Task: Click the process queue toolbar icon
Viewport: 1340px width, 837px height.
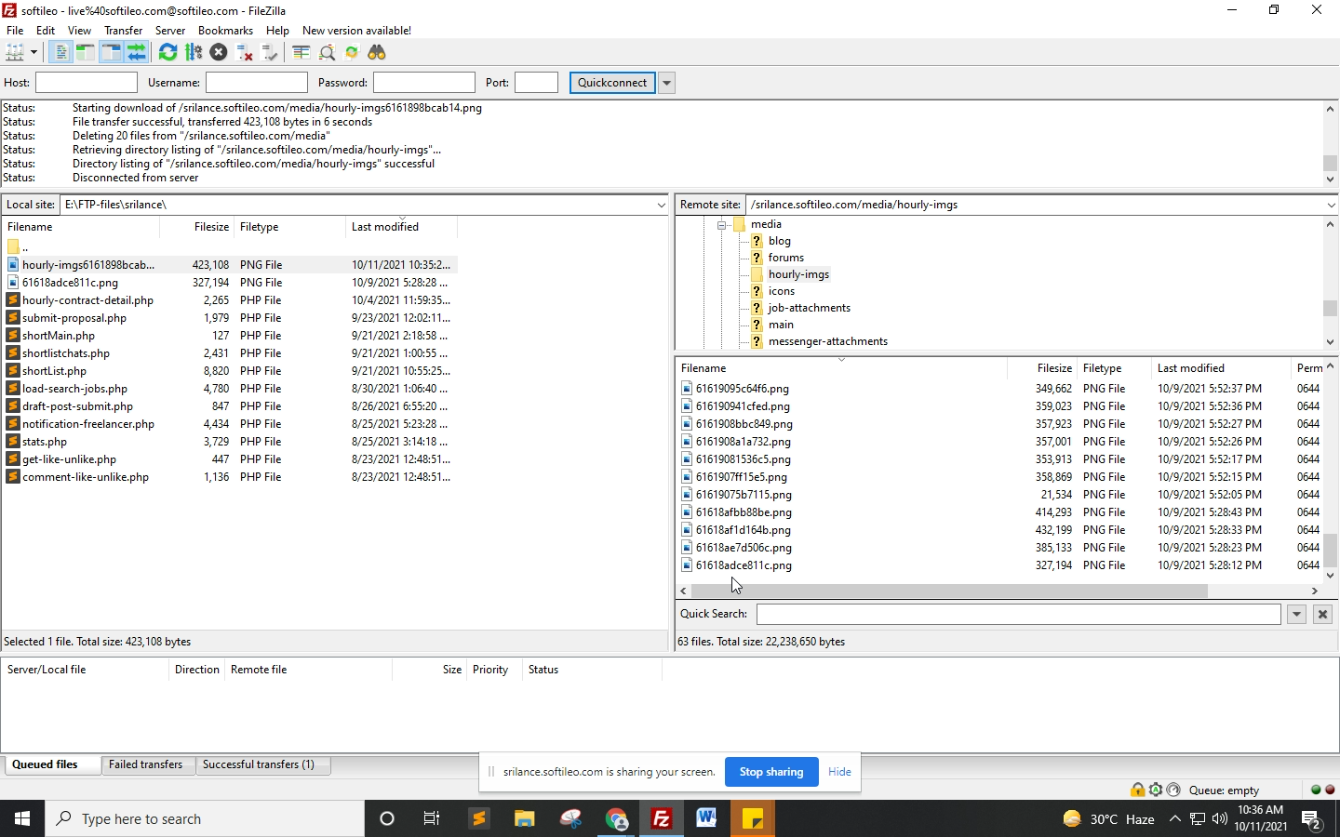Action: point(193,53)
